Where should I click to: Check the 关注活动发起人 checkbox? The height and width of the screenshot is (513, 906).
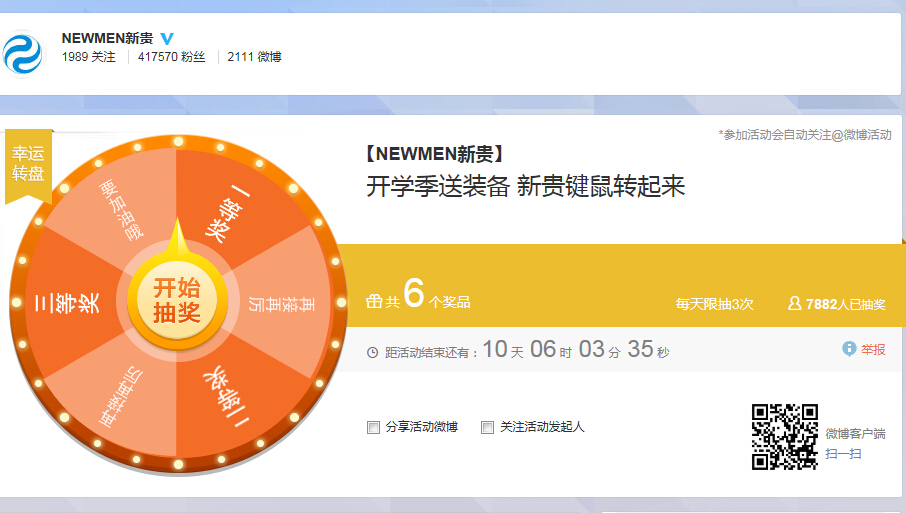click(488, 428)
